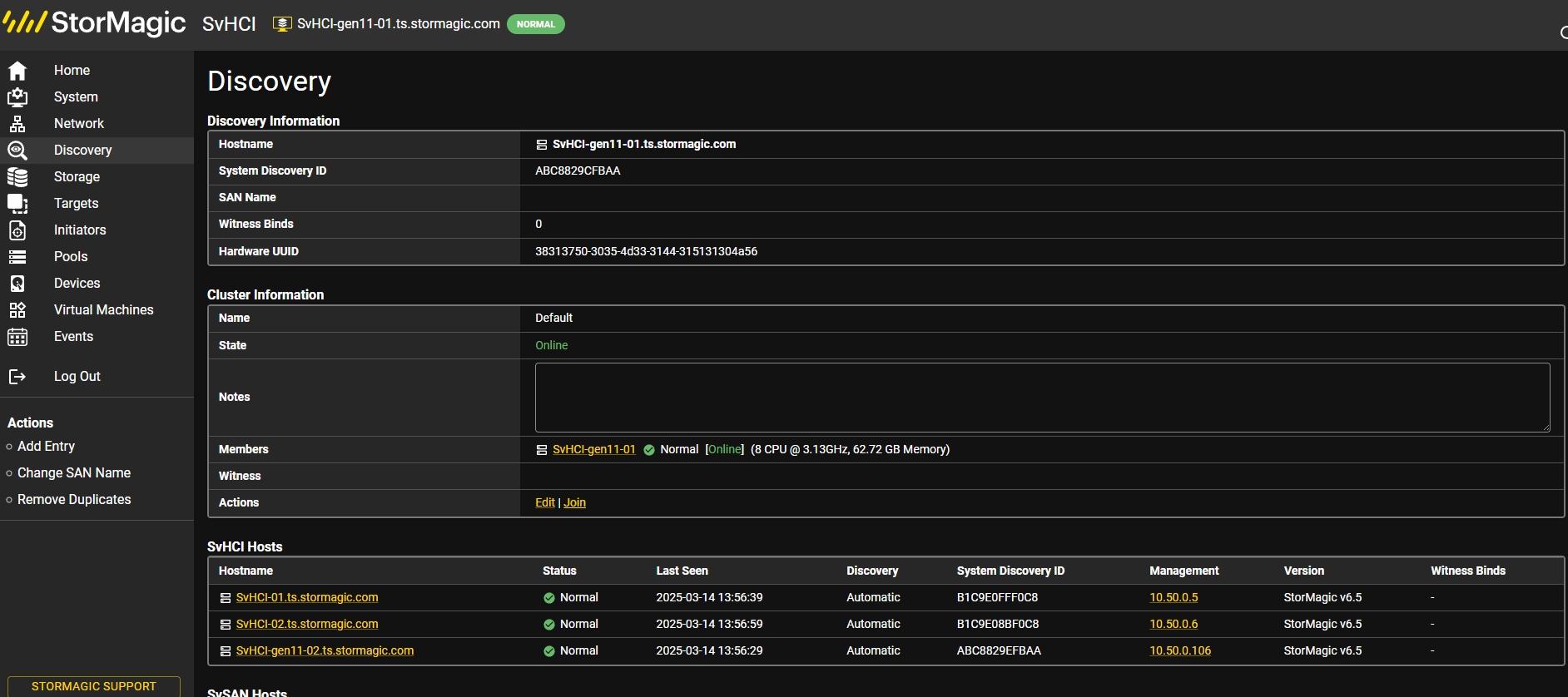Click the Pools icon in sidebar

[17, 257]
